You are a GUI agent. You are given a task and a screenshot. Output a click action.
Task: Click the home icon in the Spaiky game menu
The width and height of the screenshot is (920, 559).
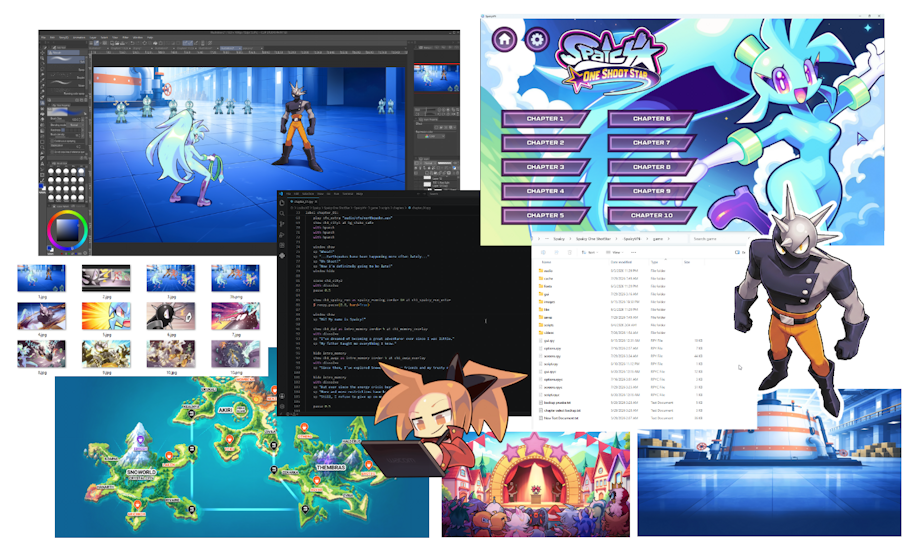pyautogui.click(x=505, y=40)
